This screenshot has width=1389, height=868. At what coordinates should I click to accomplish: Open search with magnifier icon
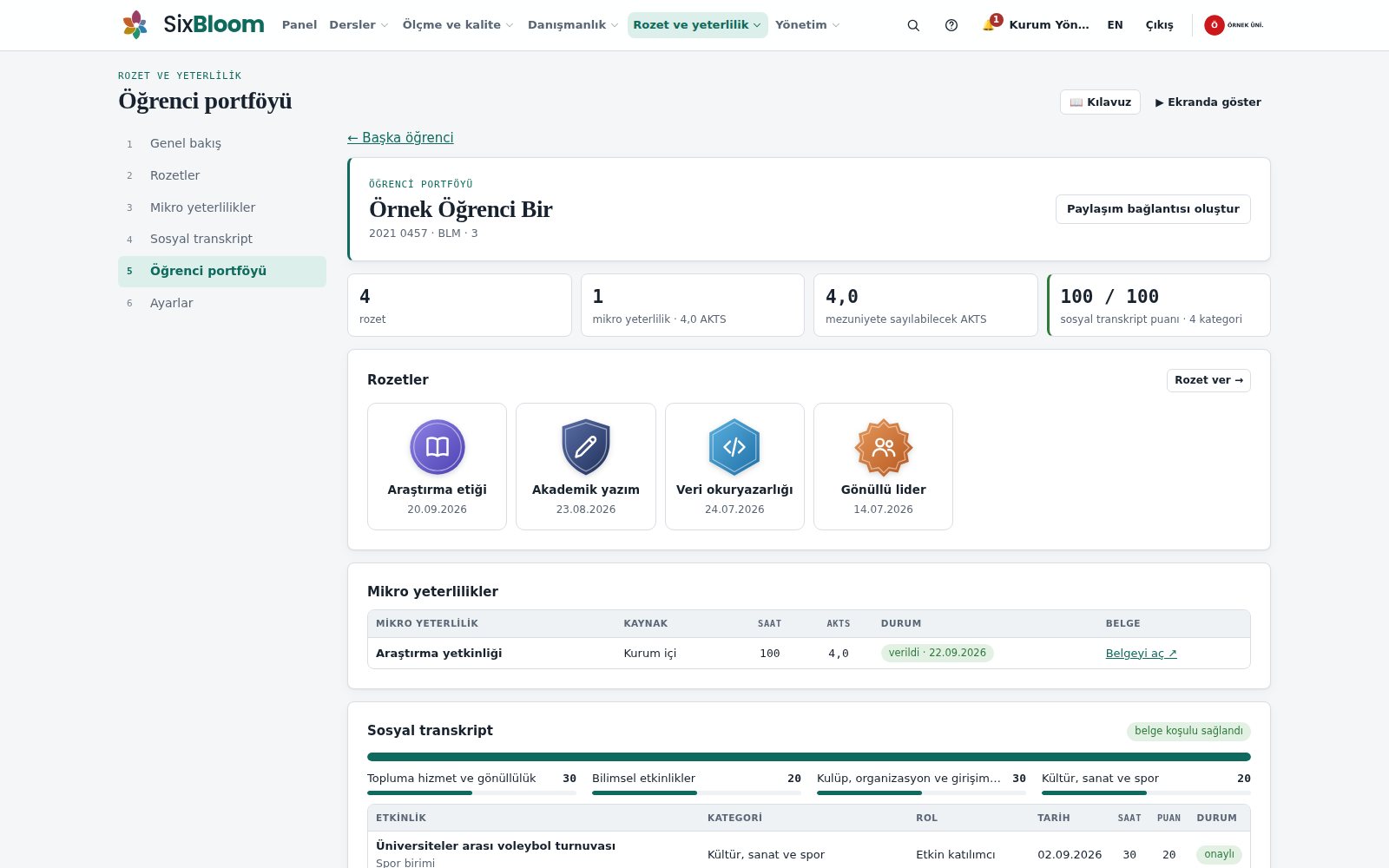coord(913,25)
